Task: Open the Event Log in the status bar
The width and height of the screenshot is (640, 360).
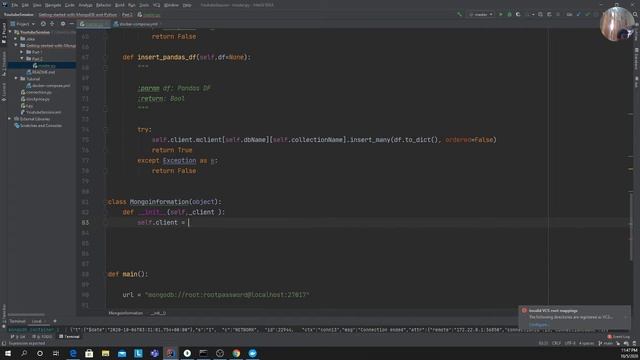Action: point(618,337)
